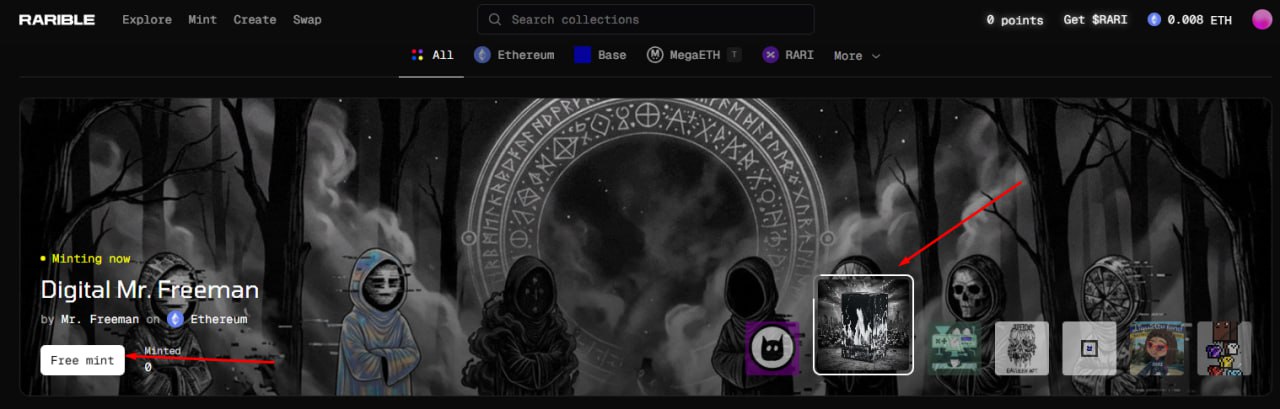This screenshot has width=1280, height=409.
Task: Filter by Base chain
Action: [600, 56]
